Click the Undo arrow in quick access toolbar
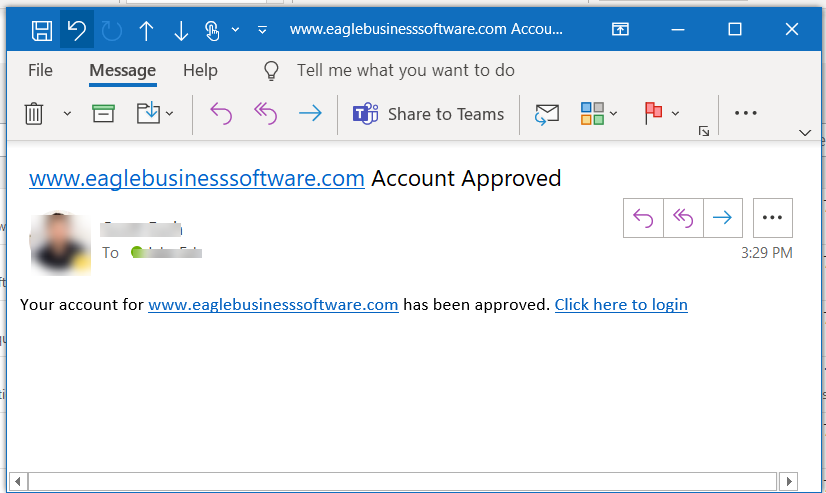Image resolution: width=826 pixels, height=493 pixels. tap(76, 30)
